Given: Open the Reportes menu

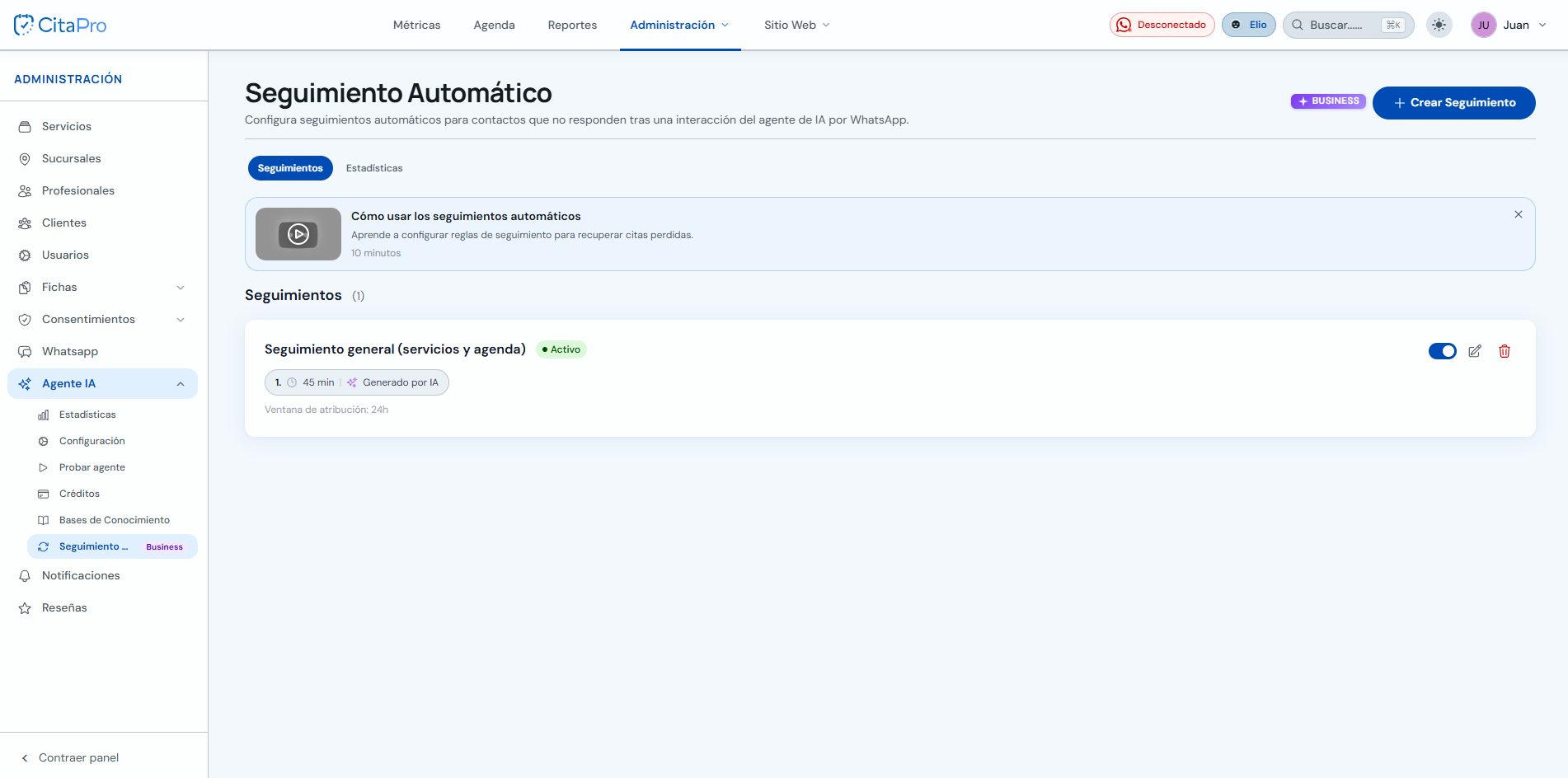Looking at the screenshot, I should pyautogui.click(x=572, y=25).
